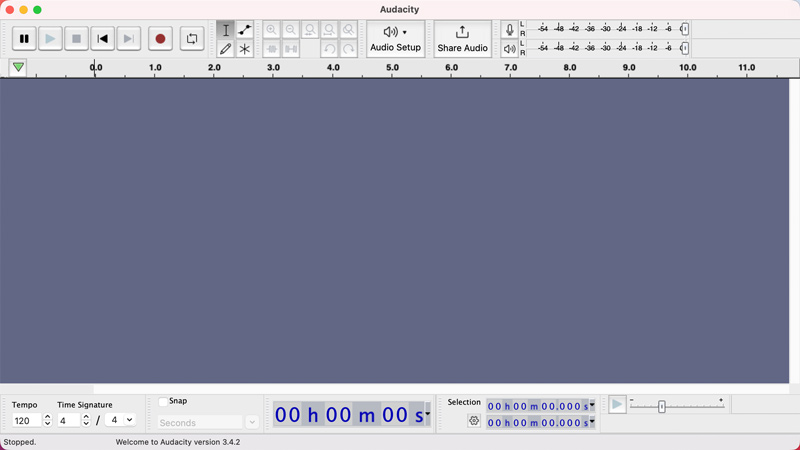Viewport: 800px width, 450px height.
Task: Click the Share Audio button
Action: (x=462, y=39)
